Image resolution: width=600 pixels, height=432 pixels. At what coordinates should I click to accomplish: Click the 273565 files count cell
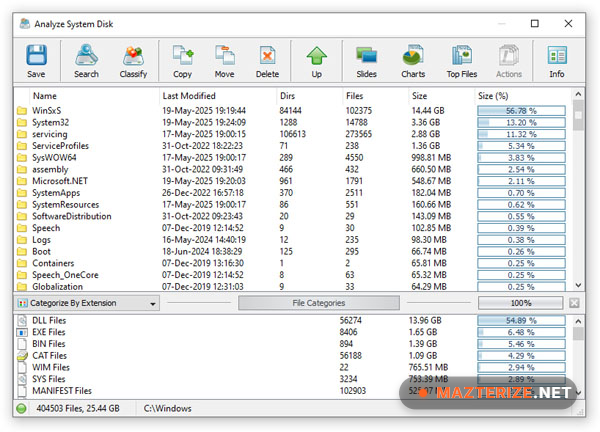(x=359, y=134)
